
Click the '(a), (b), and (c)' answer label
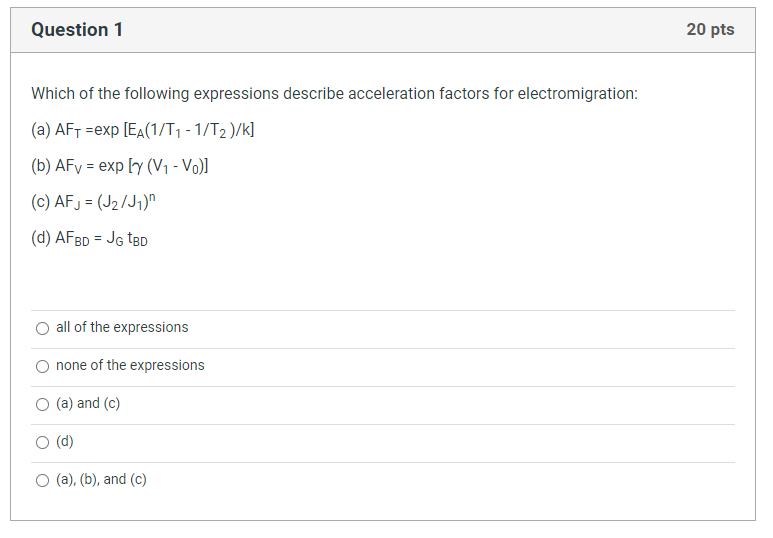point(101,479)
